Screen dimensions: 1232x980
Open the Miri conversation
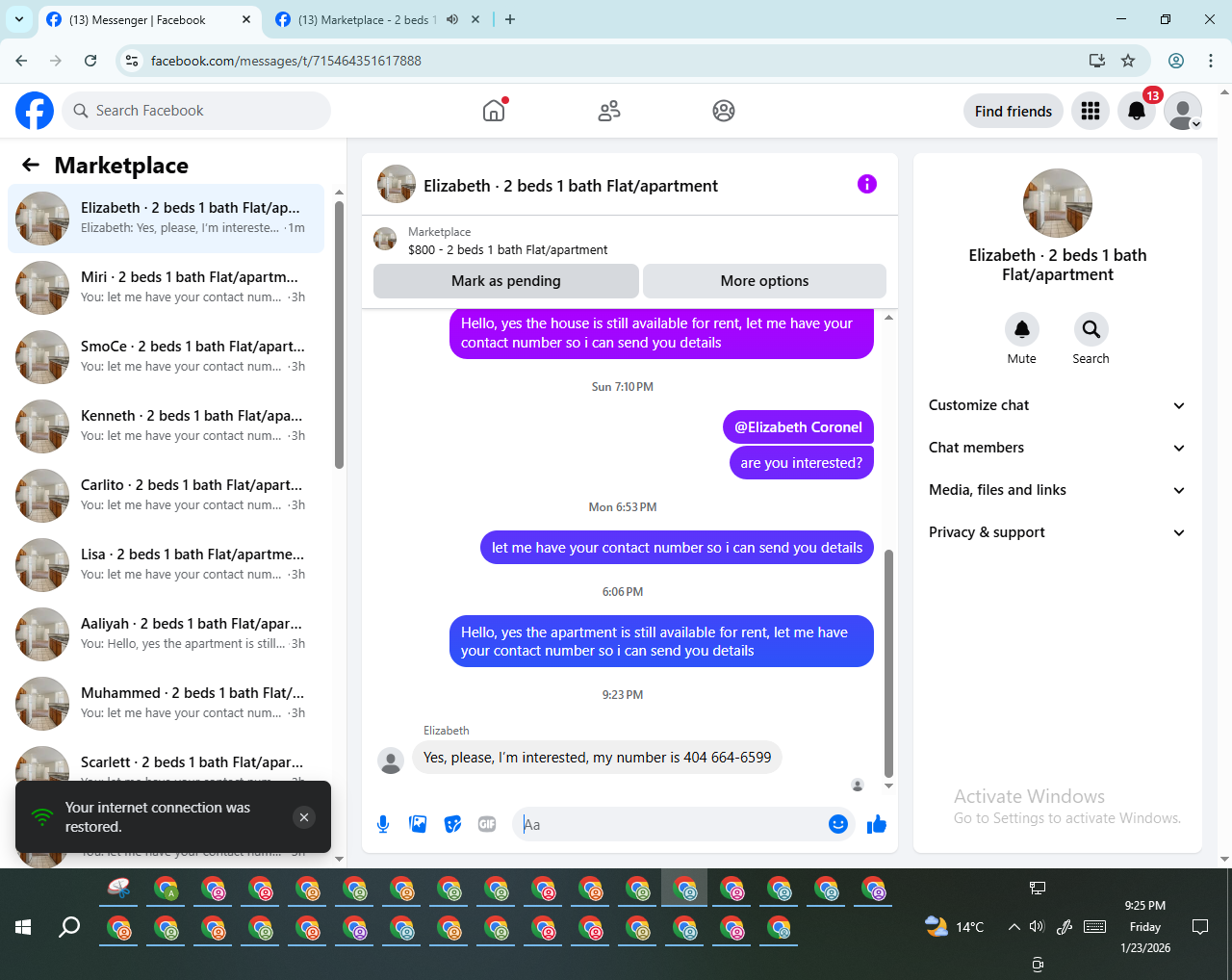166,287
